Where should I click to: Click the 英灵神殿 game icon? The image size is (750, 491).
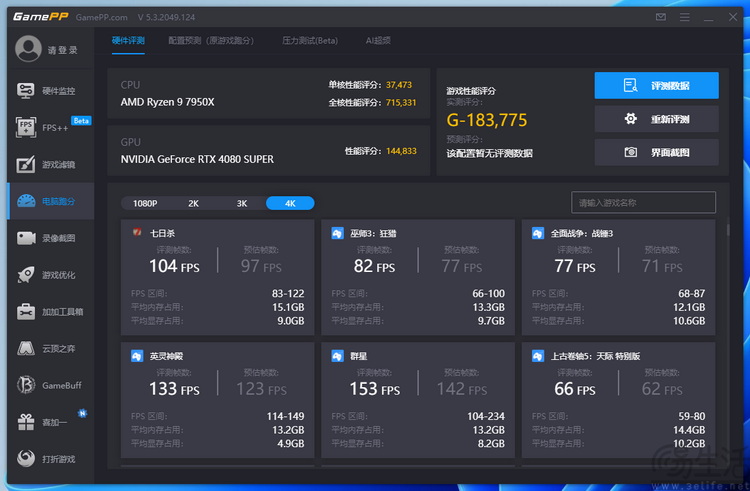(x=137, y=356)
